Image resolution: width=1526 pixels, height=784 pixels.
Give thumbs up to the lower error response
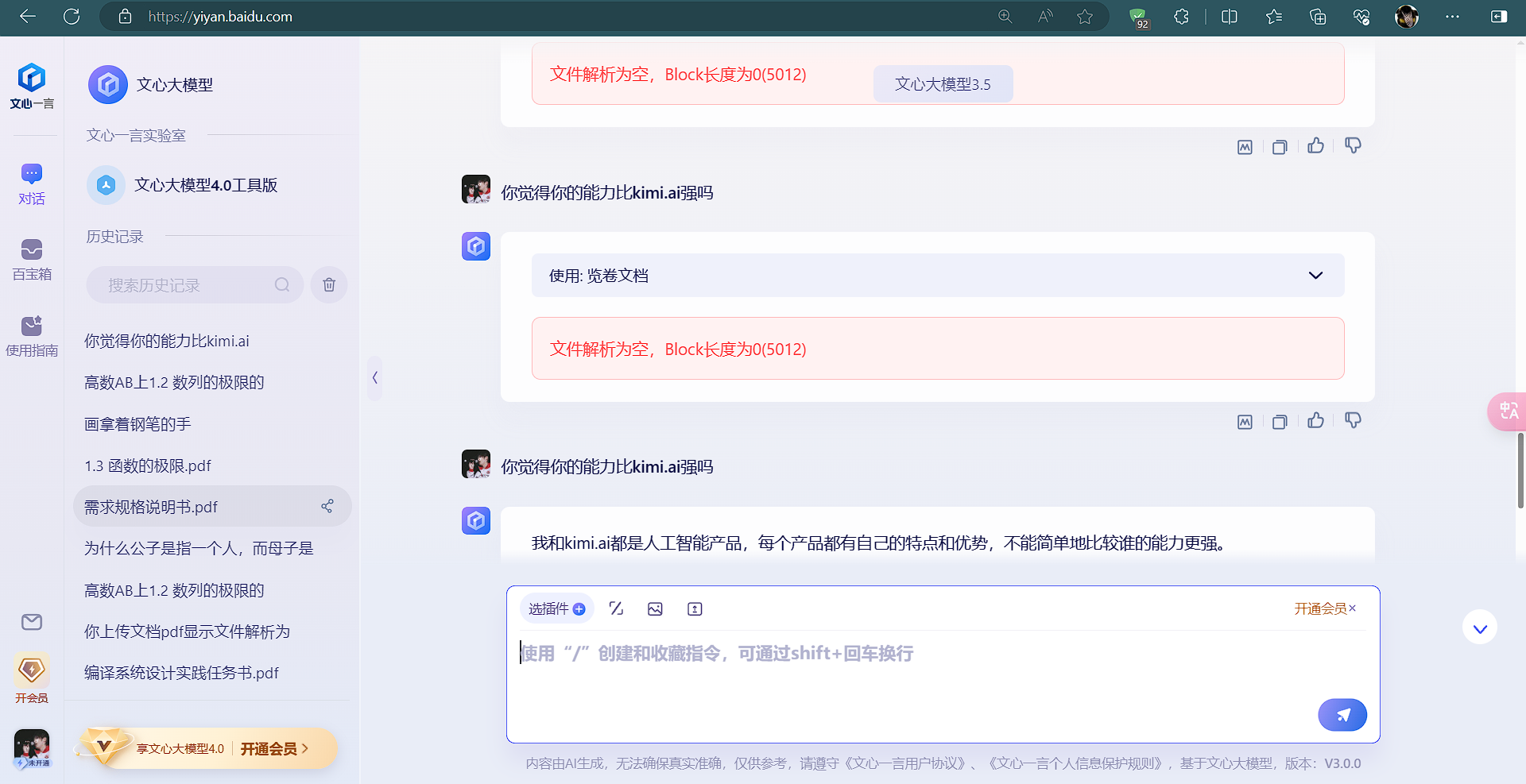(x=1316, y=420)
